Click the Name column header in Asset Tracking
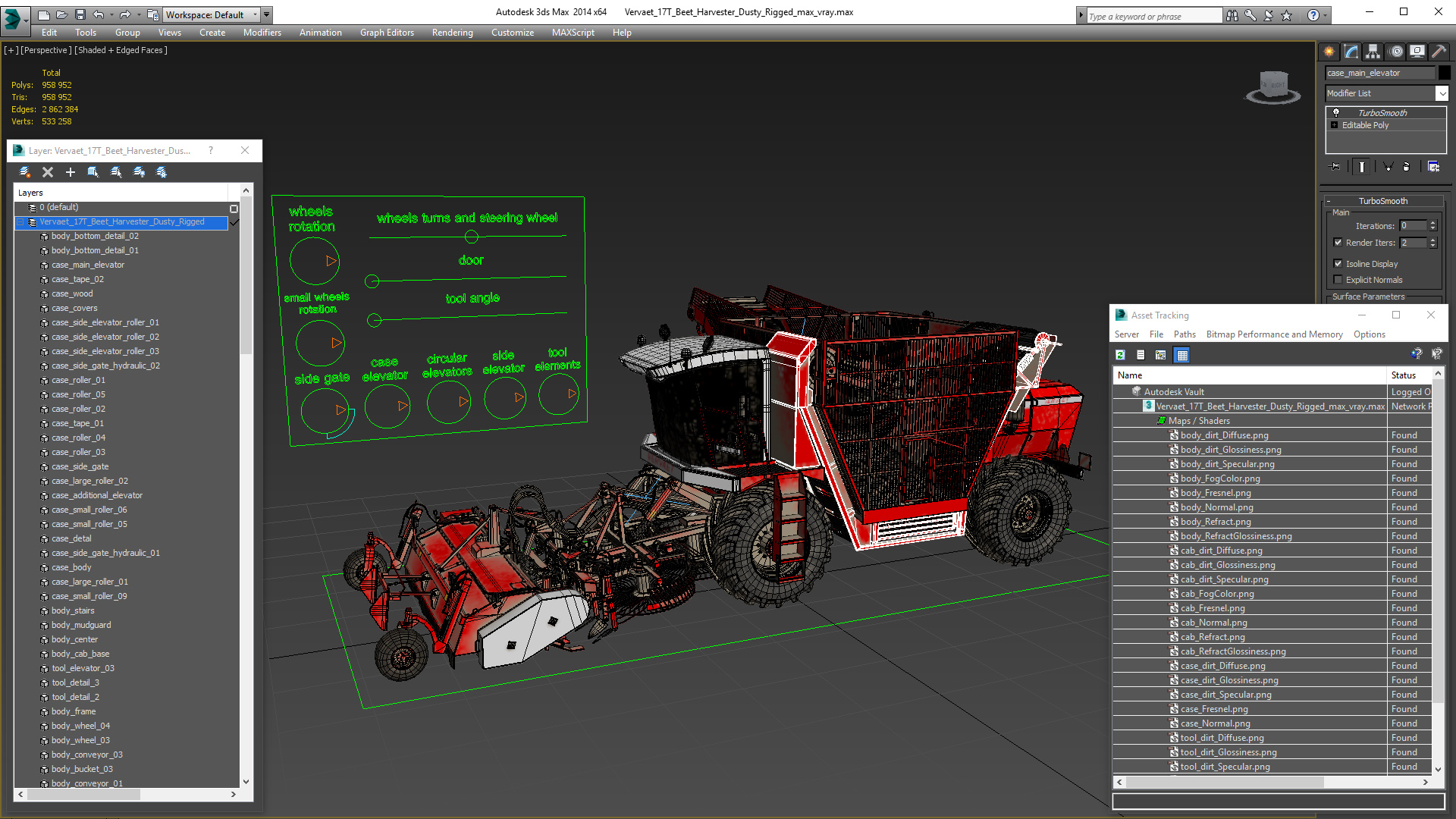This screenshot has height=819, width=1456. click(1249, 375)
